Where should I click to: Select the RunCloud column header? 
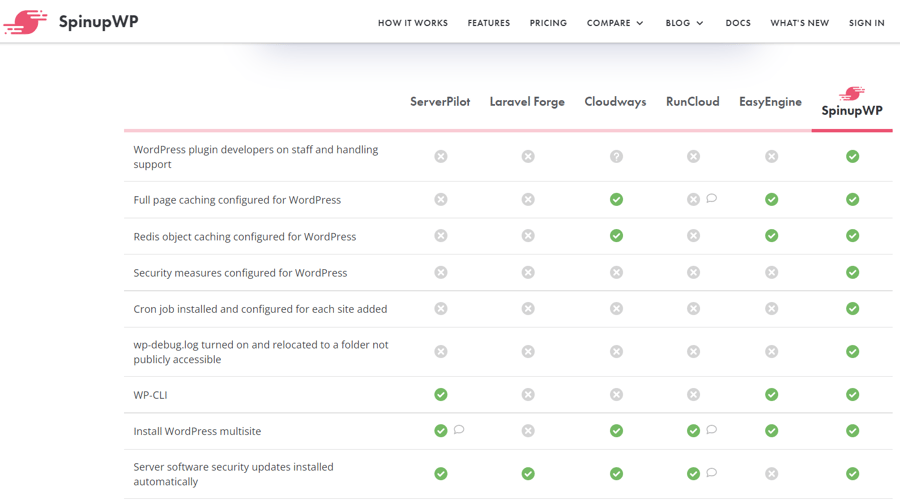(693, 102)
